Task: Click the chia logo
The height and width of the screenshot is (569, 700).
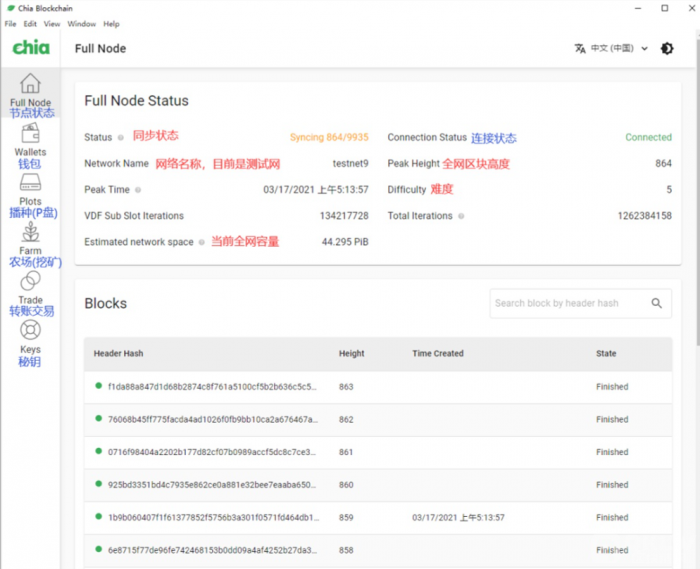Action: pyautogui.click(x=31, y=47)
